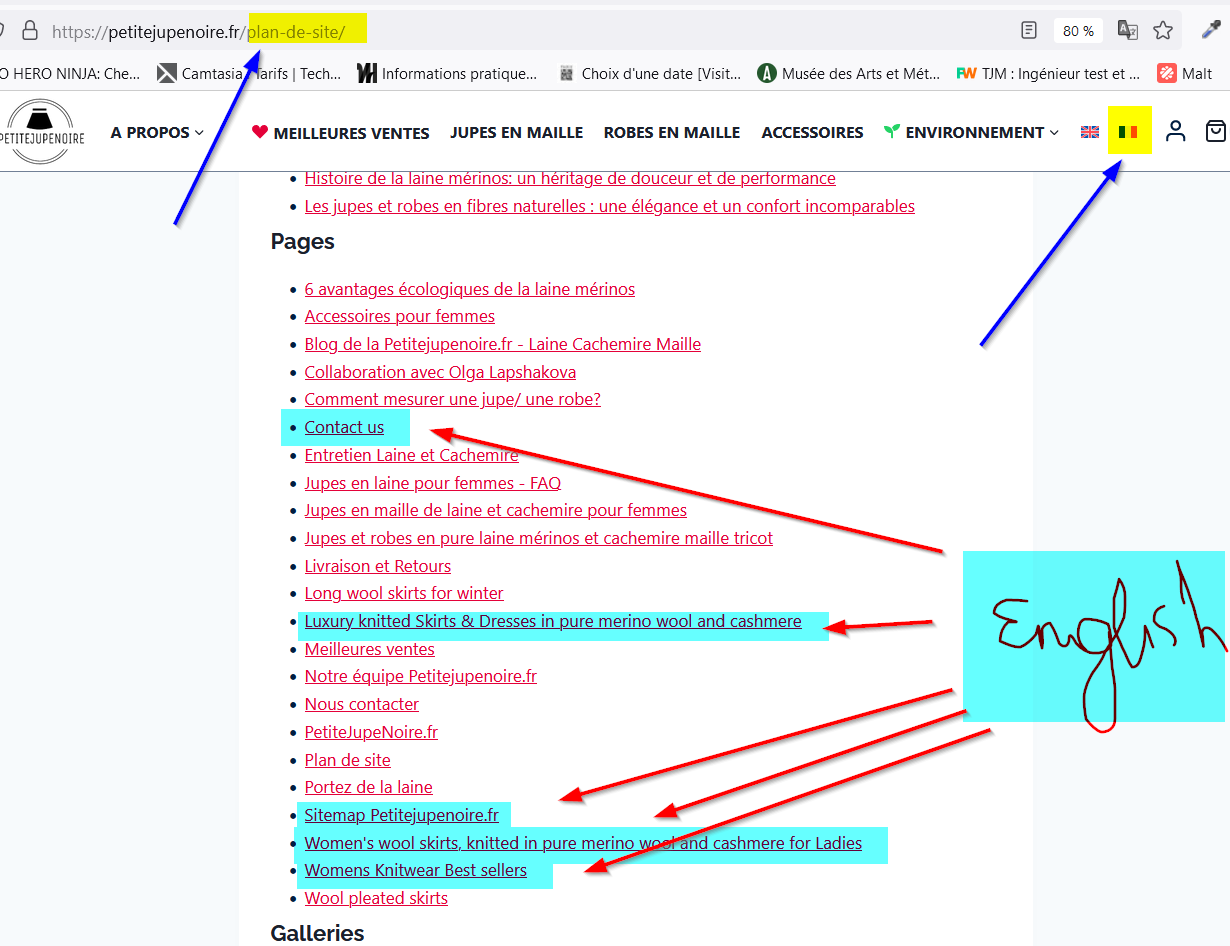This screenshot has height=946, width=1230.
Task: Go to 'Livraison et Retours' page
Action: point(378,566)
